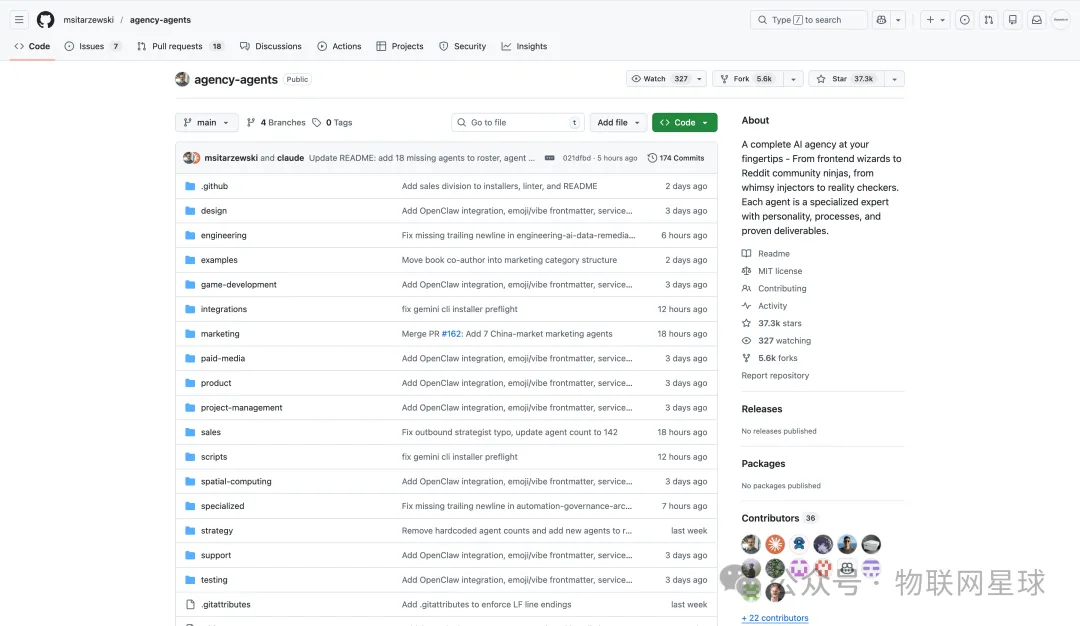Click msitarzewski commit author avatar

click(188, 158)
